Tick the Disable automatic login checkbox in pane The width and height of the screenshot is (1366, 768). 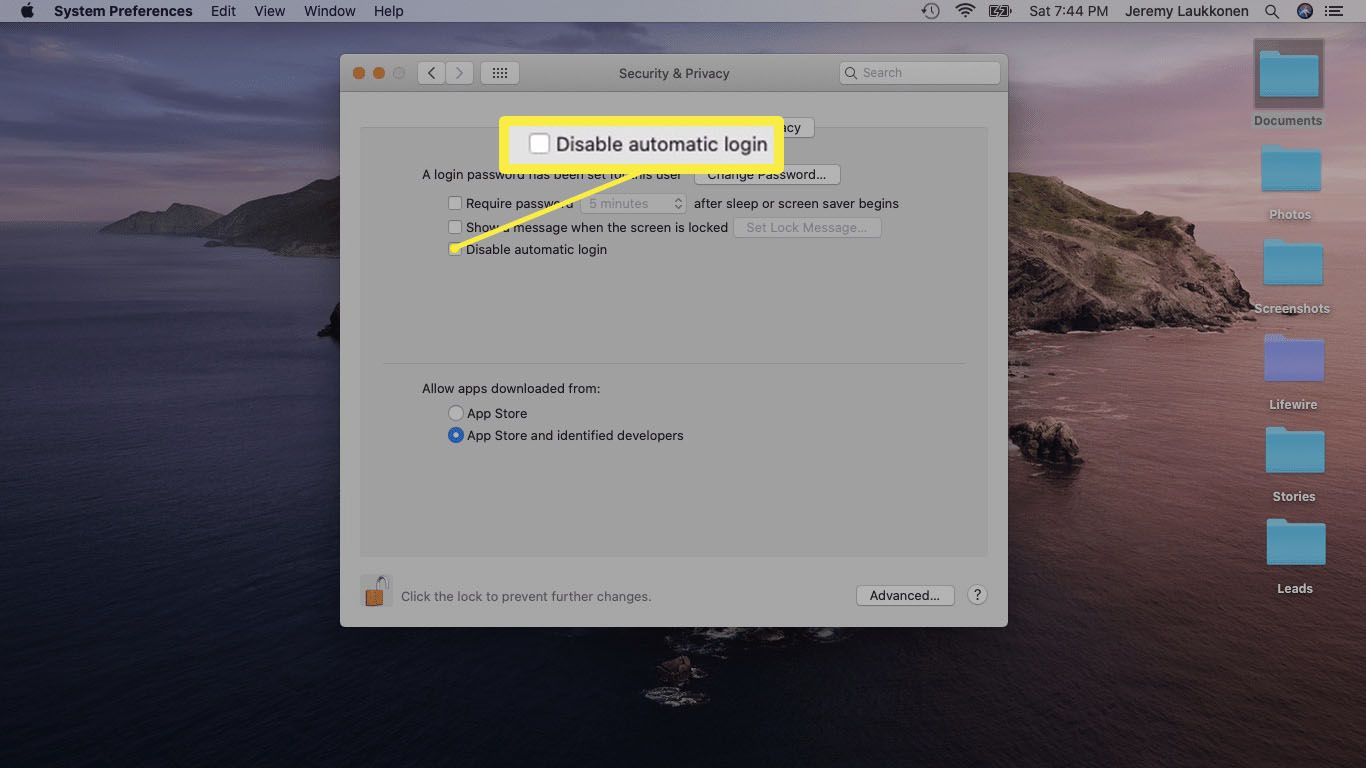coord(455,249)
